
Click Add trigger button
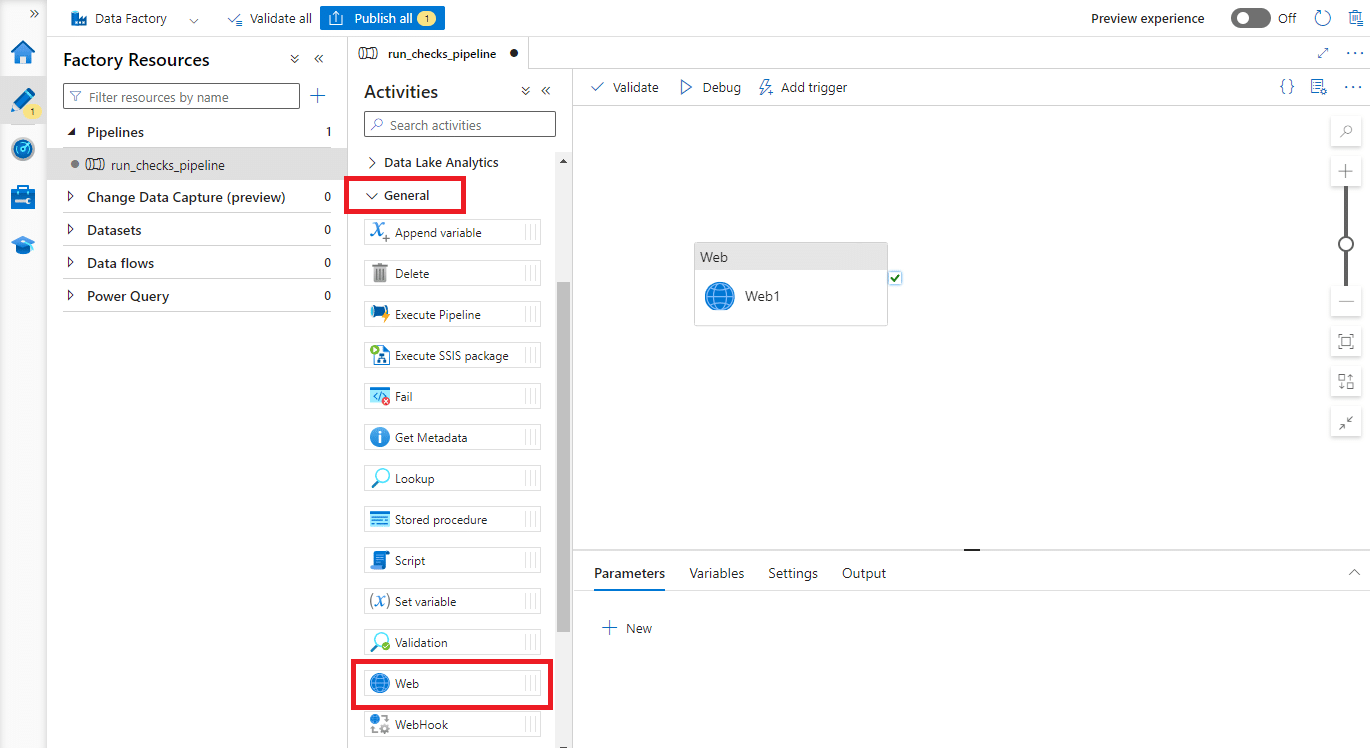pyautogui.click(x=803, y=87)
